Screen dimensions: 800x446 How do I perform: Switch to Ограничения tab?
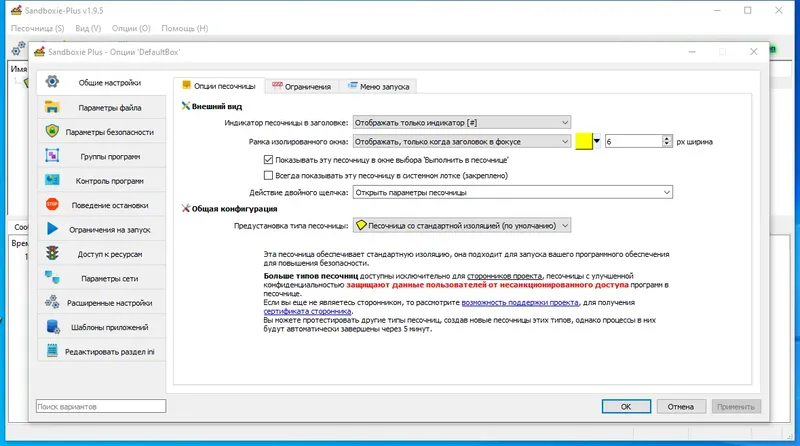pyautogui.click(x=302, y=86)
